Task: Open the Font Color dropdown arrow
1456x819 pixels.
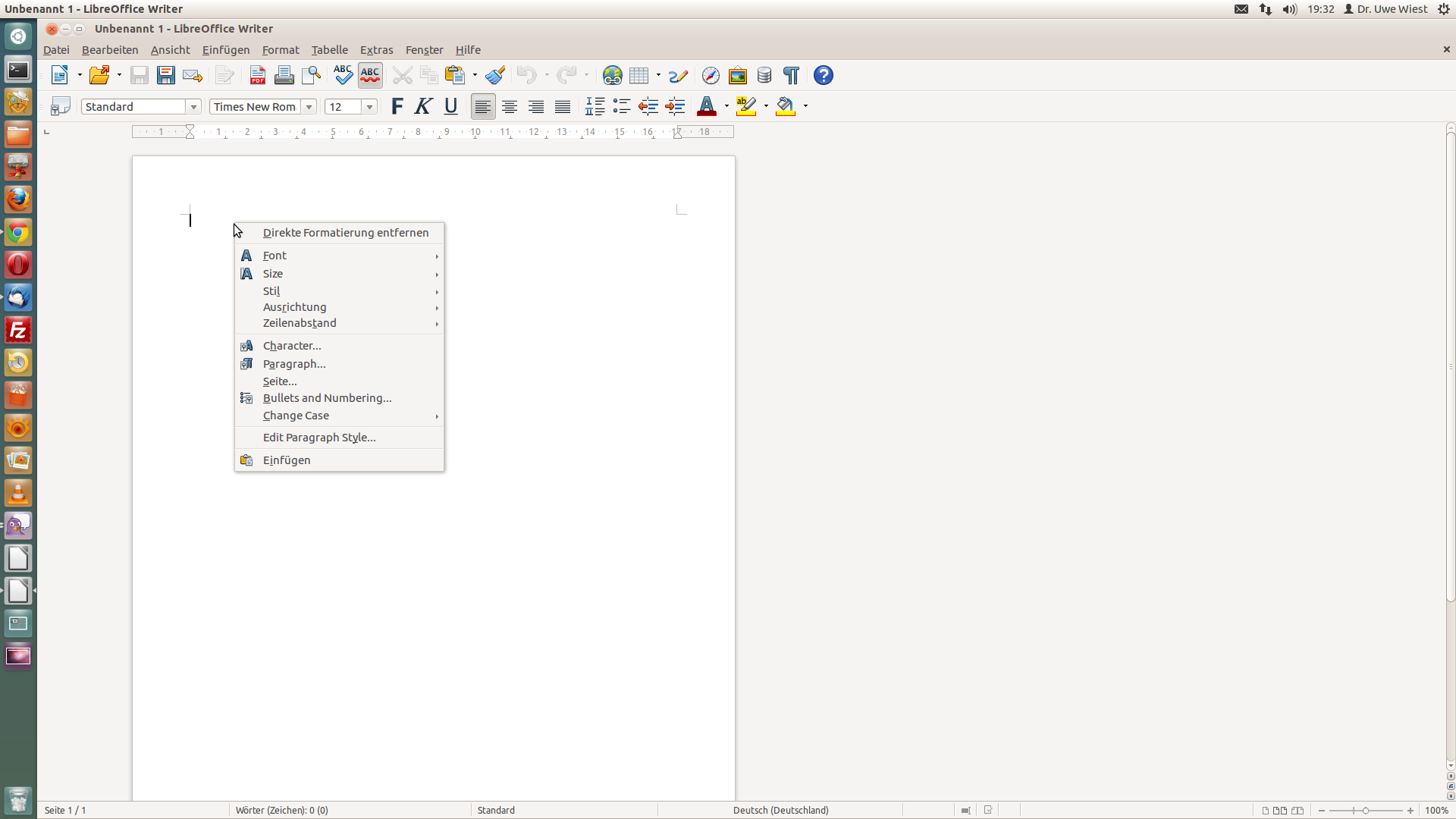Action: point(726,107)
